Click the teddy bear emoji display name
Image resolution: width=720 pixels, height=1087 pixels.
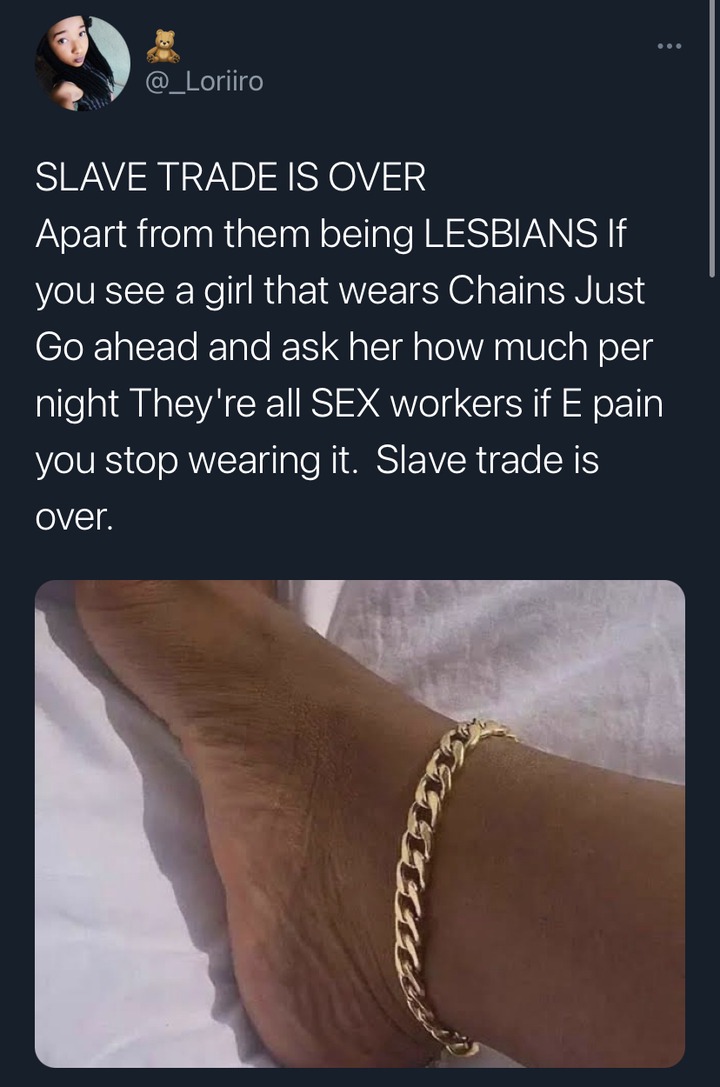pos(164,46)
